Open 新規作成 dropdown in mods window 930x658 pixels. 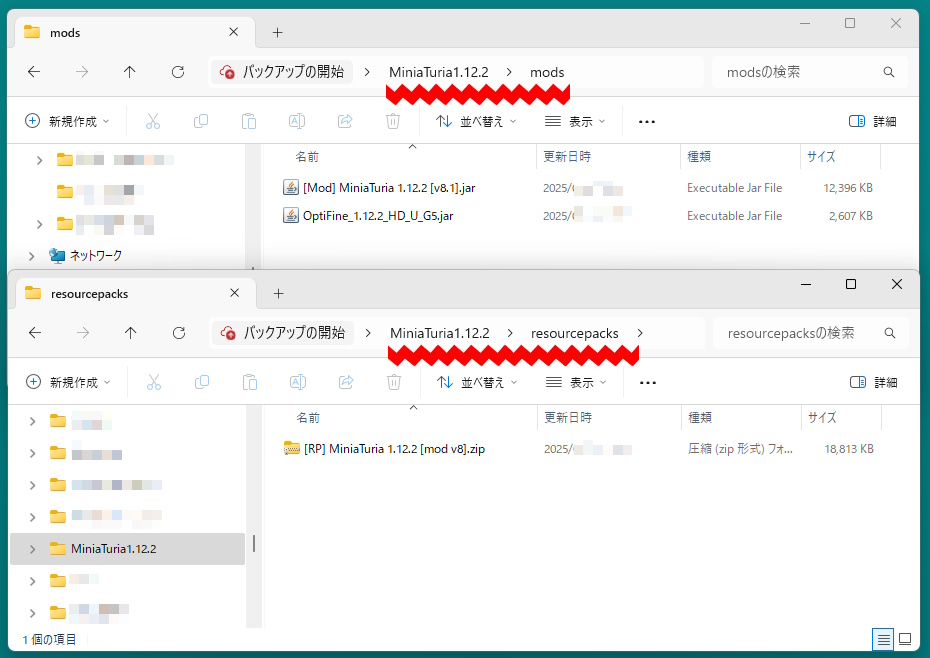click(68, 121)
